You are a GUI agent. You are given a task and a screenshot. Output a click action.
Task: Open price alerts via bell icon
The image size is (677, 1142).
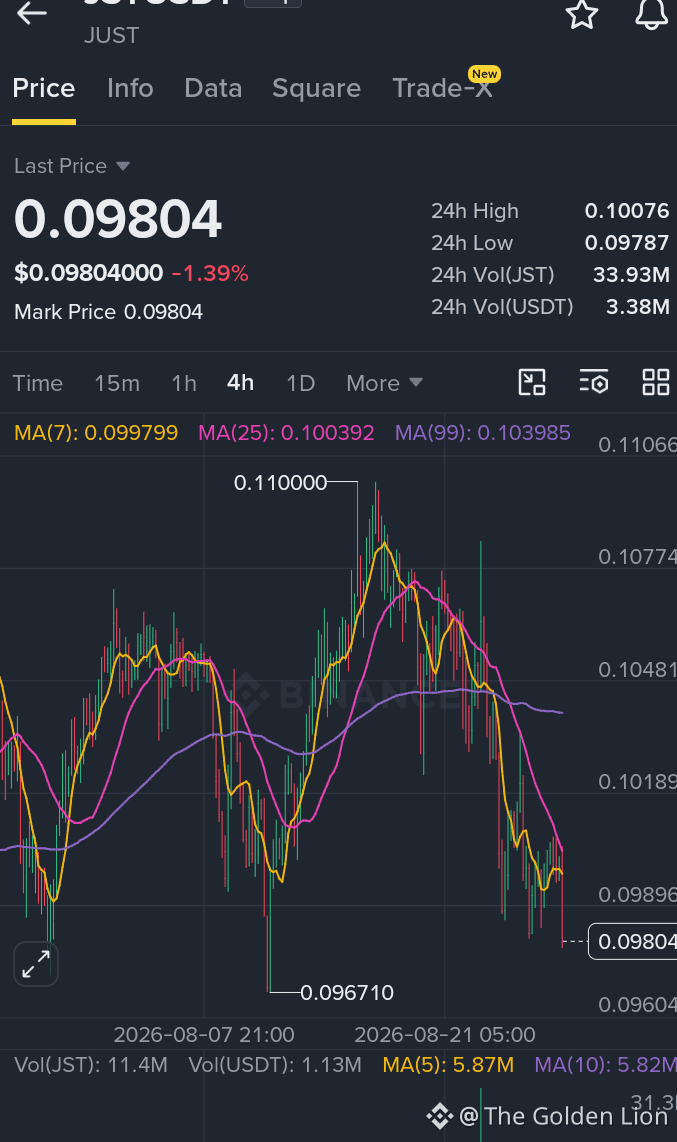click(651, 13)
